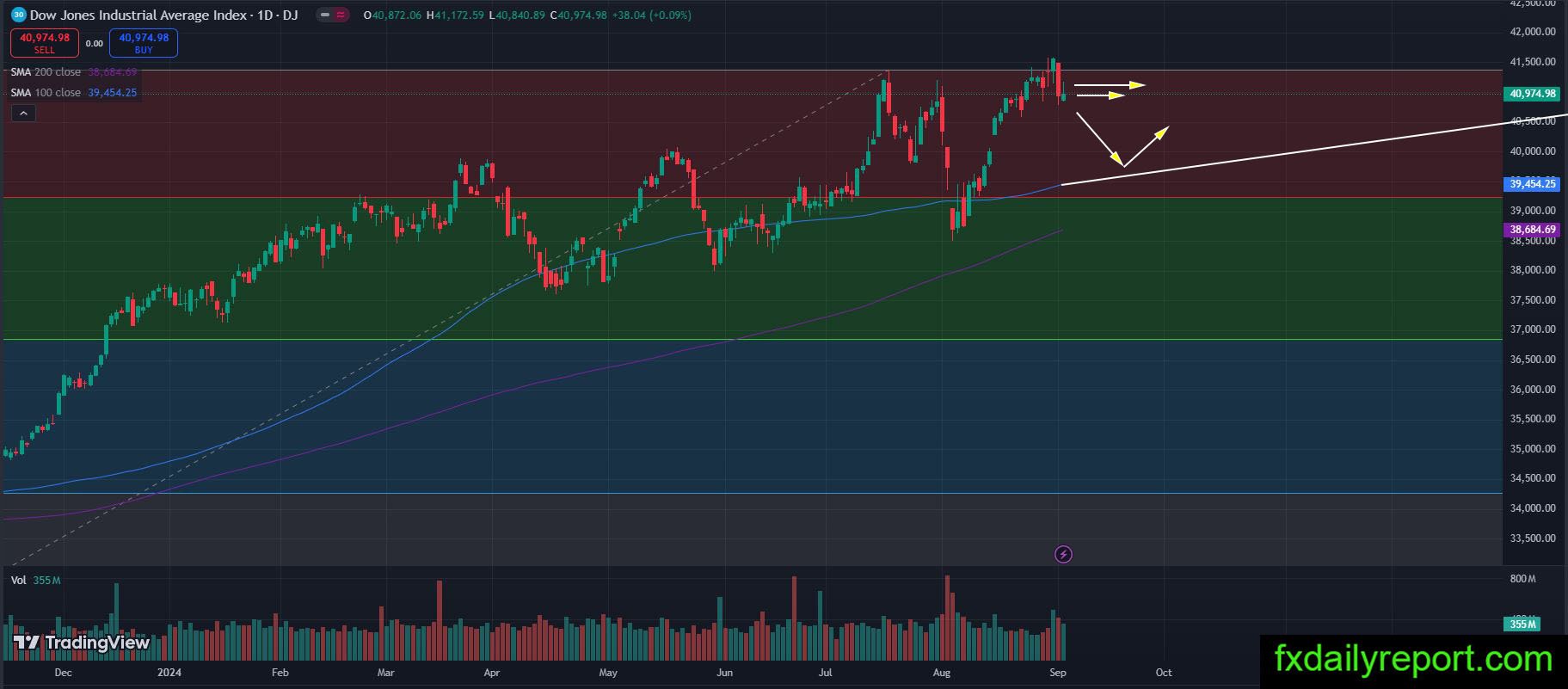Click the 800M volume axis label
The height and width of the screenshot is (689, 1568).
click(1522, 579)
